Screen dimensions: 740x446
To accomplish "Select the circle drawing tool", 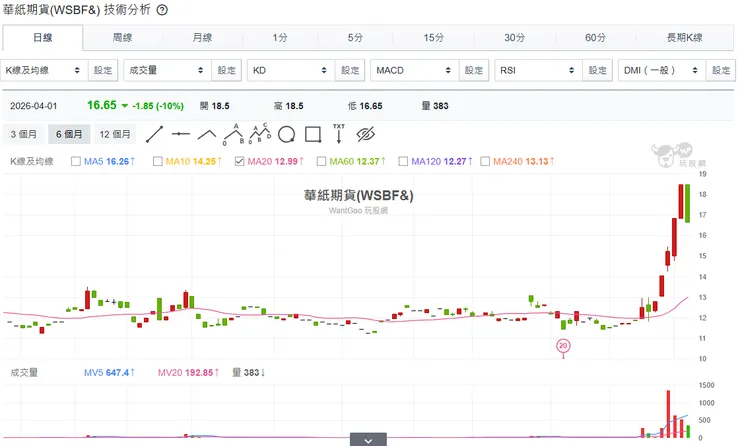I will point(286,135).
